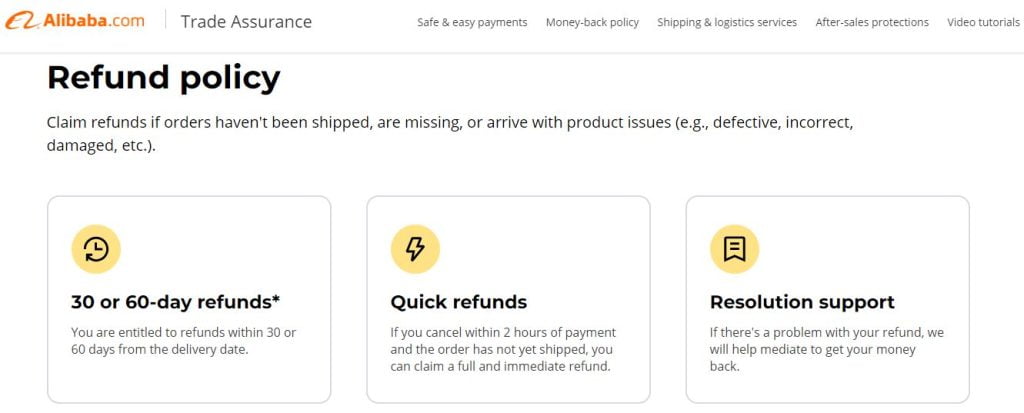Image resolution: width=1024 pixels, height=413 pixels.
Task: Click the 30 or 60 days description text
Action: [183, 341]
